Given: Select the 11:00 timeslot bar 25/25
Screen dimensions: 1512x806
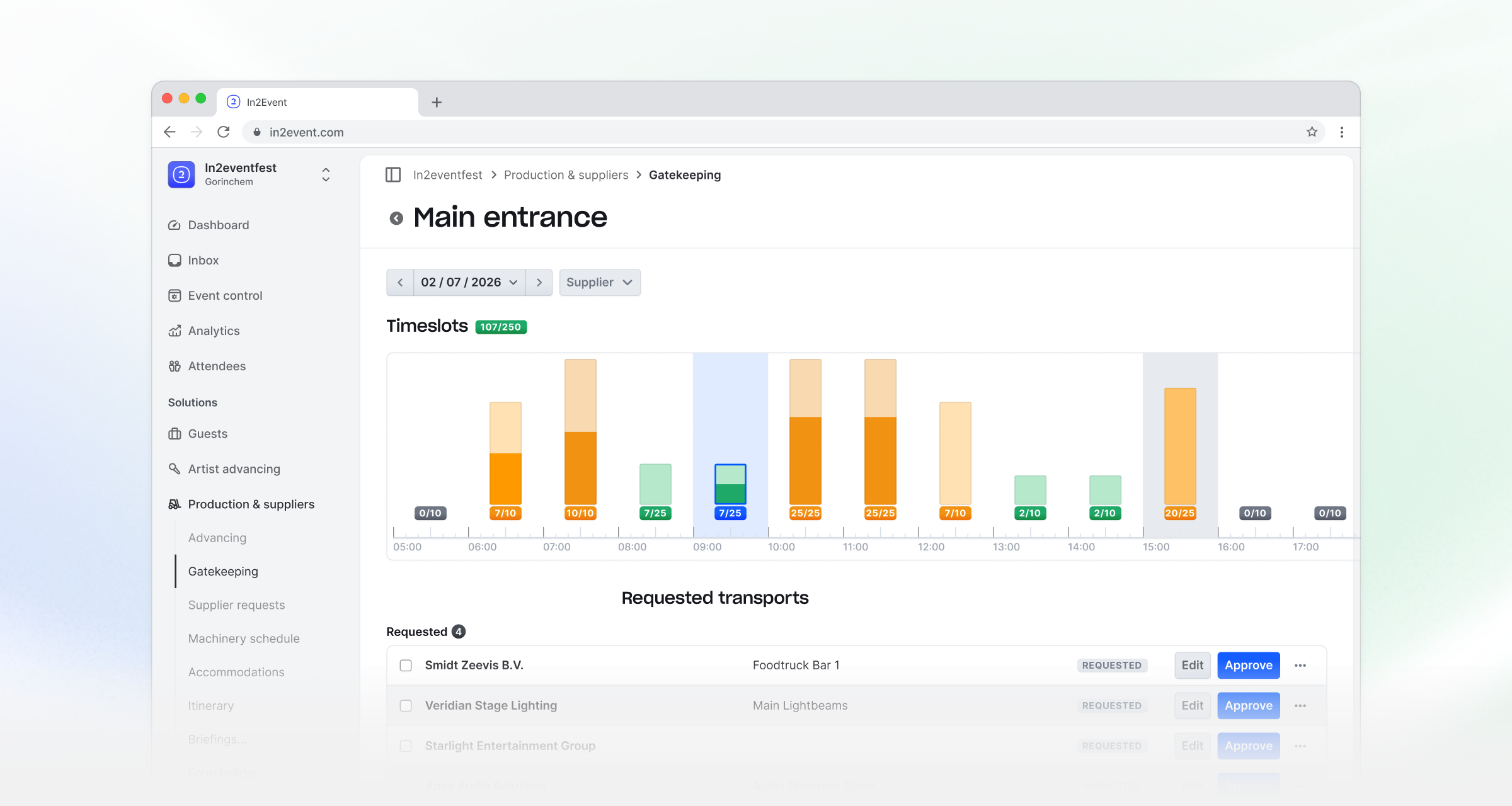Looking at the screenshot, I should [x=880, y=431].
